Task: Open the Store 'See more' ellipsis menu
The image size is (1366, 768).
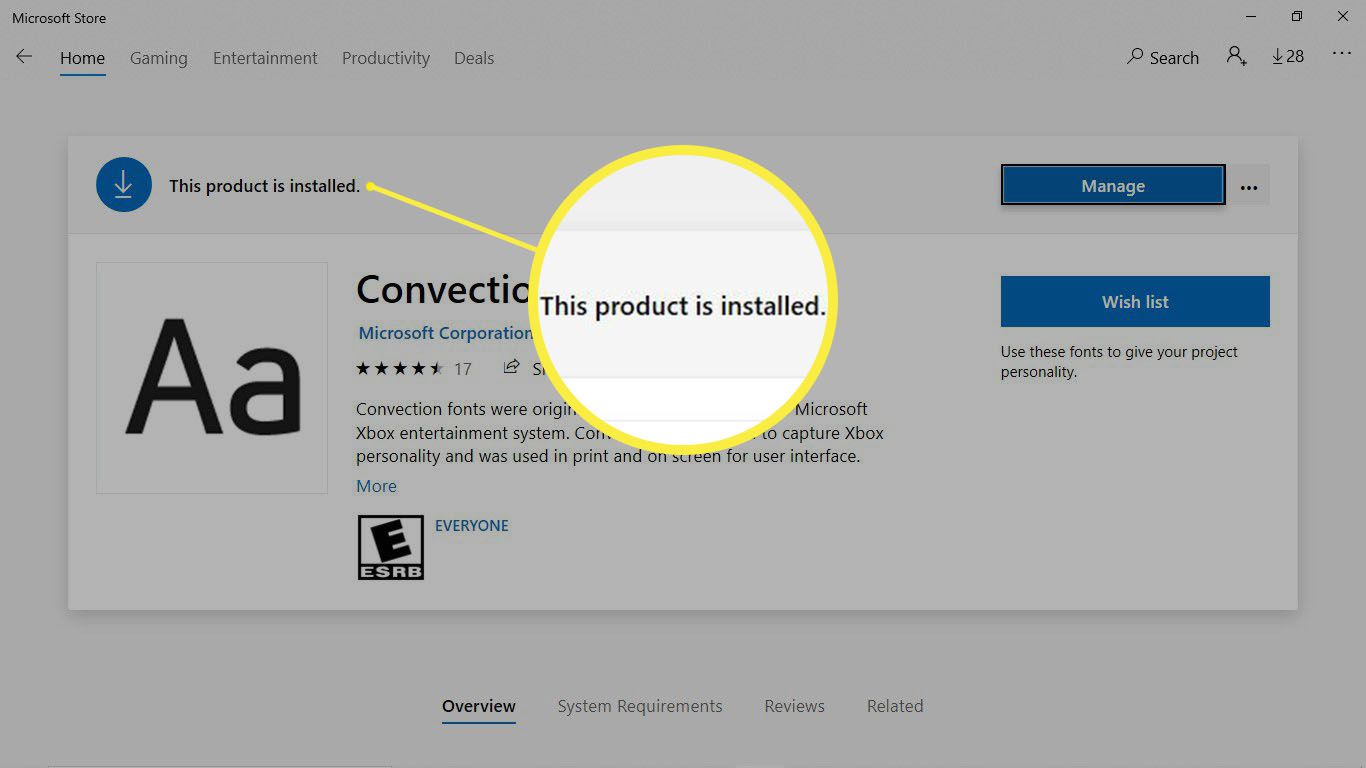Action: click(x=1342, y=54)
